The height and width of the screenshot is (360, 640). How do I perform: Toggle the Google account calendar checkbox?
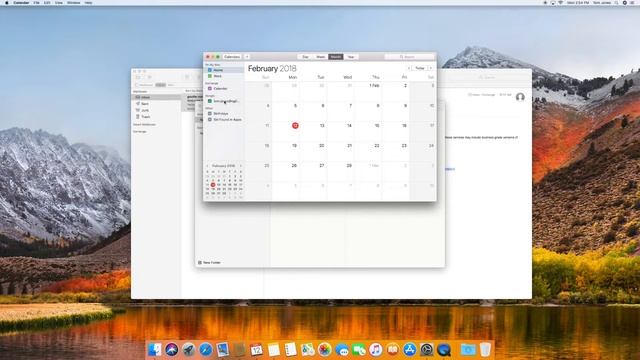[x=210, y=101]
